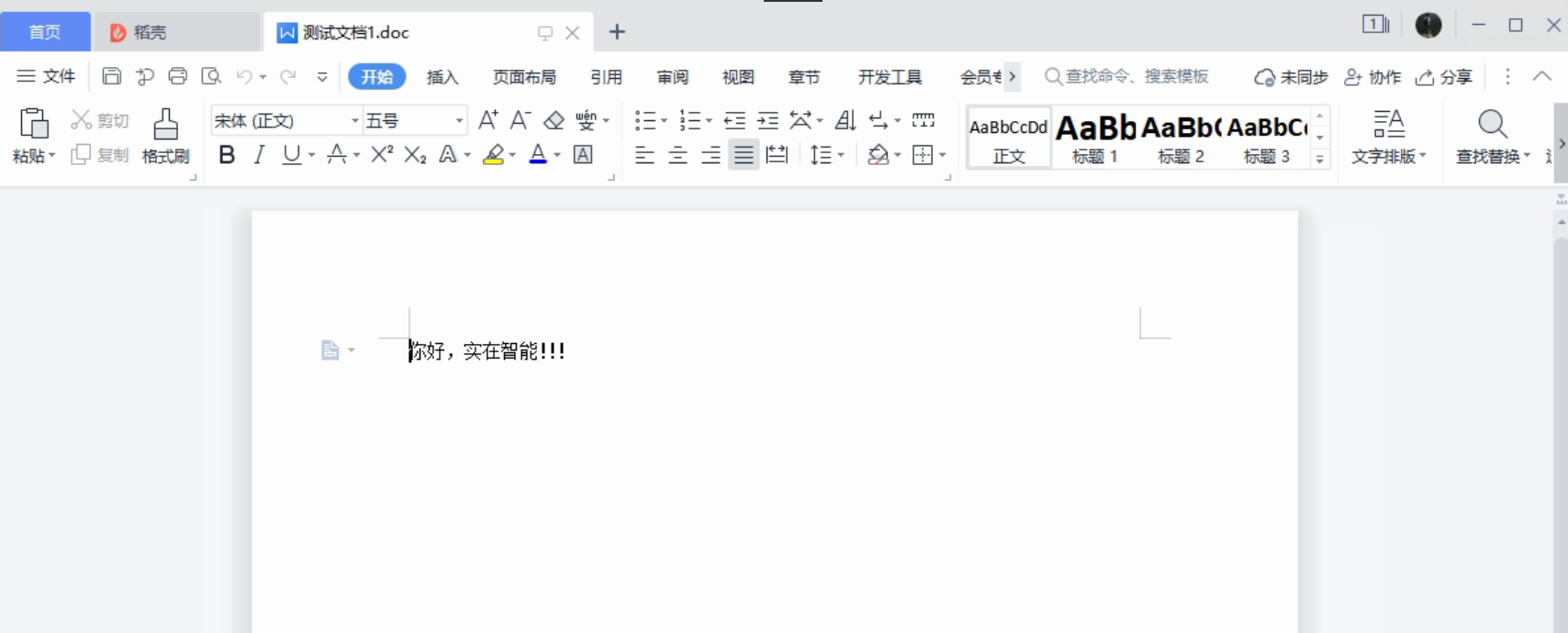This screenshot has width=1568, height=633.
Task: Switch to the 插入 ribbon tab
Action: [x=442, y=77]
